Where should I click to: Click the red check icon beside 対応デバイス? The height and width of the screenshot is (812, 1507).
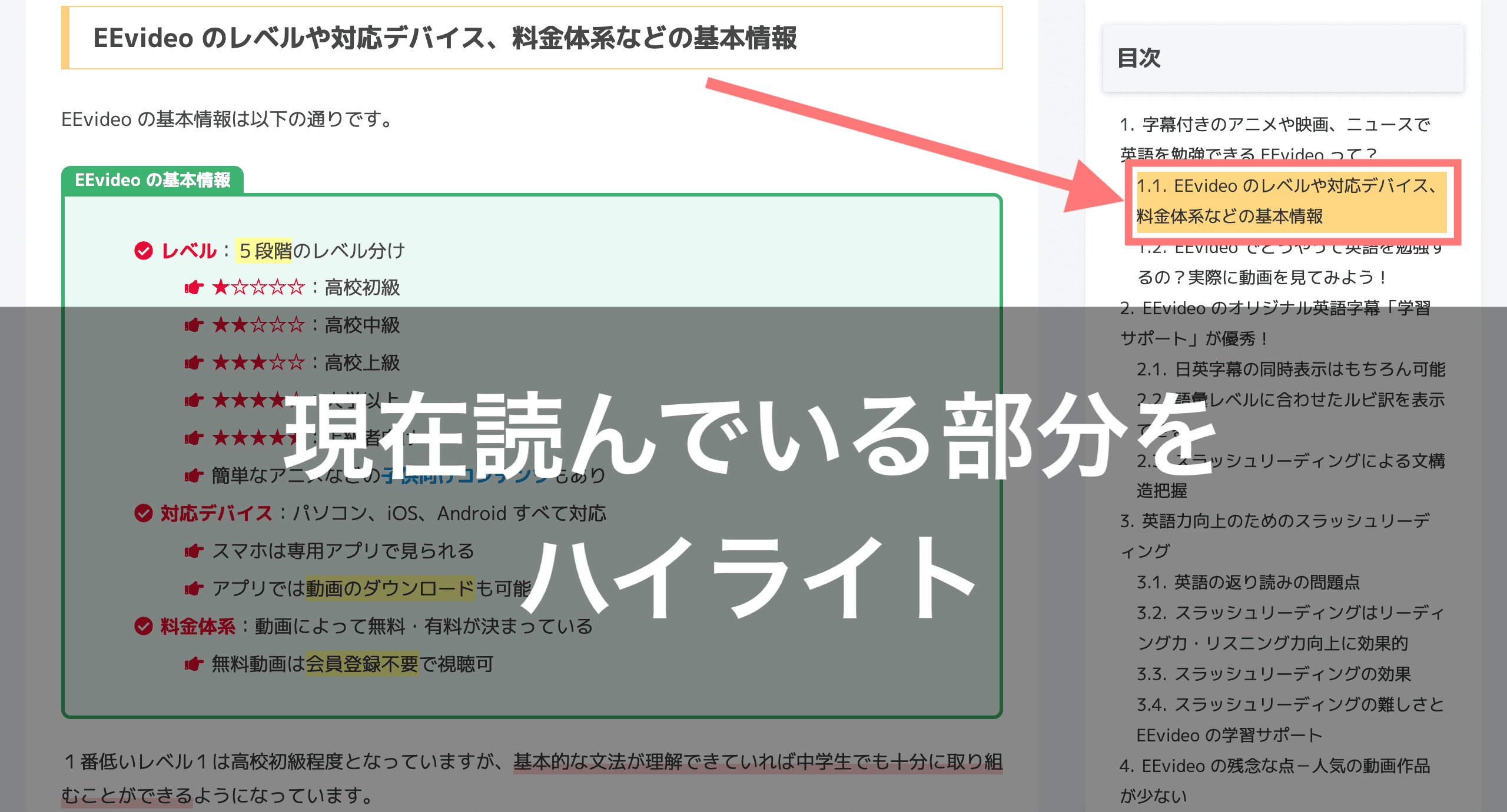tap(143, 513)
